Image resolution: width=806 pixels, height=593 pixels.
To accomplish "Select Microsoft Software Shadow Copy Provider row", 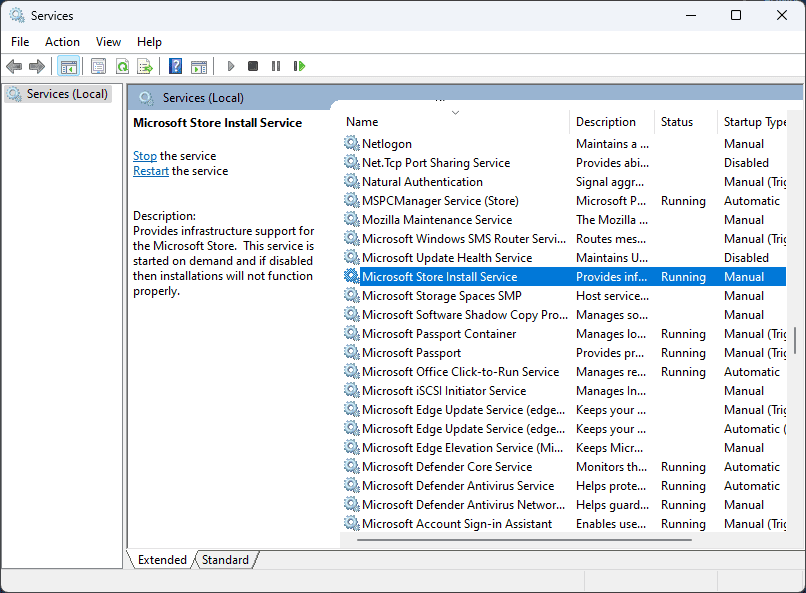I will (x=564, y=314).
